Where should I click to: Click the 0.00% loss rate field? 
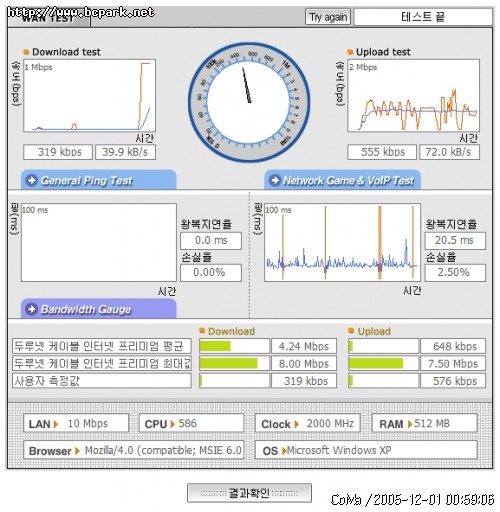(211, 273)
